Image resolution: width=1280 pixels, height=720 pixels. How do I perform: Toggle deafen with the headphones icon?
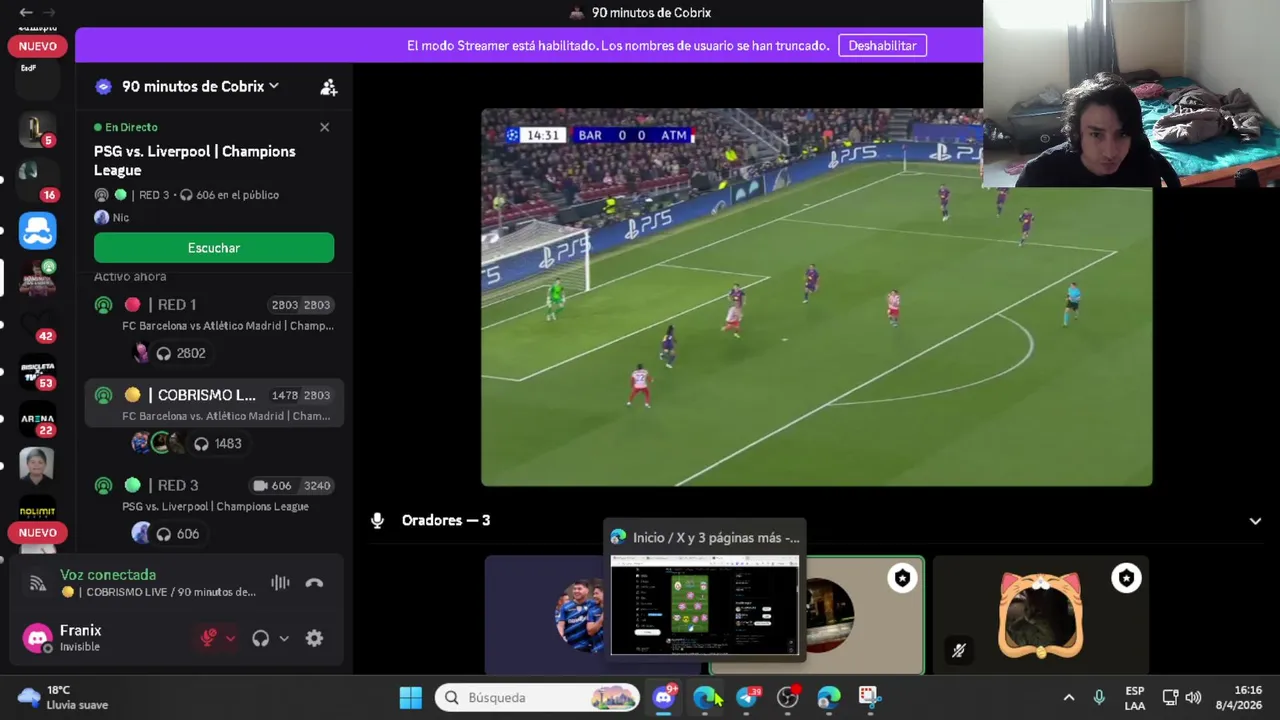click(260, 638)
